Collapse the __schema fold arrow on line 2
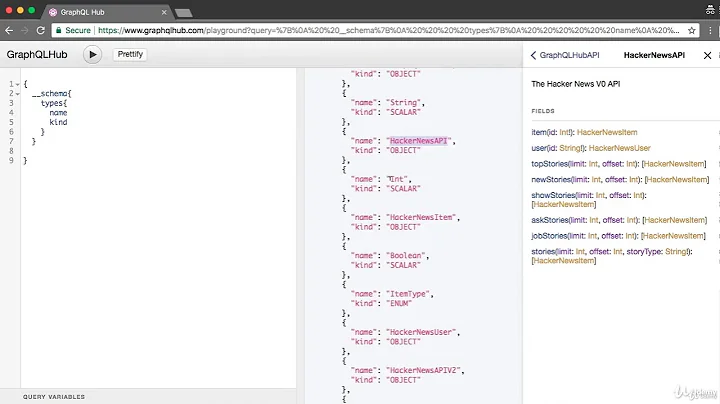The height and width of the screenshot is (404, 720). (17, 94)
